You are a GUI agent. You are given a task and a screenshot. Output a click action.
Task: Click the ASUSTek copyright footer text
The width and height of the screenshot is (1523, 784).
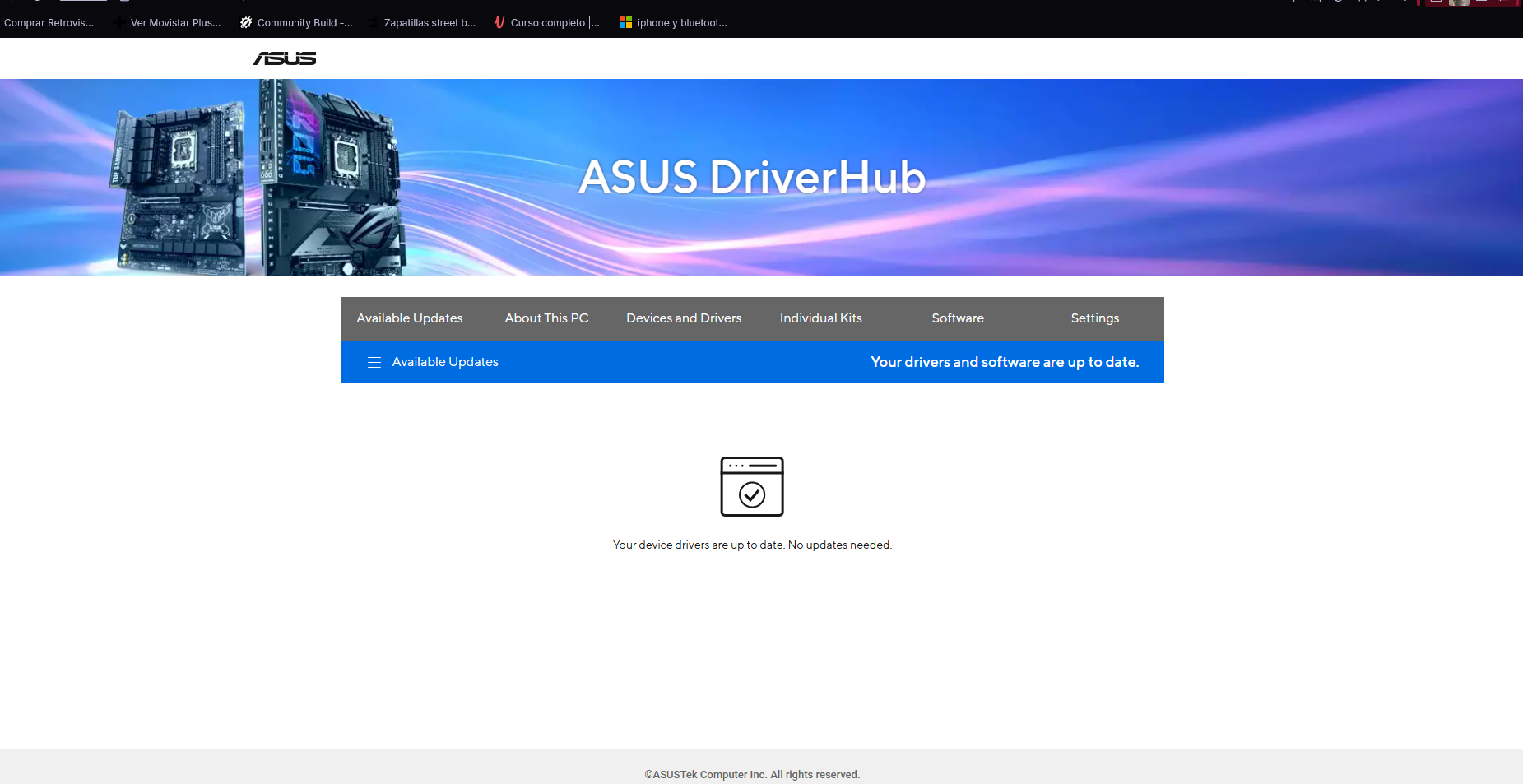coord(752,775)
